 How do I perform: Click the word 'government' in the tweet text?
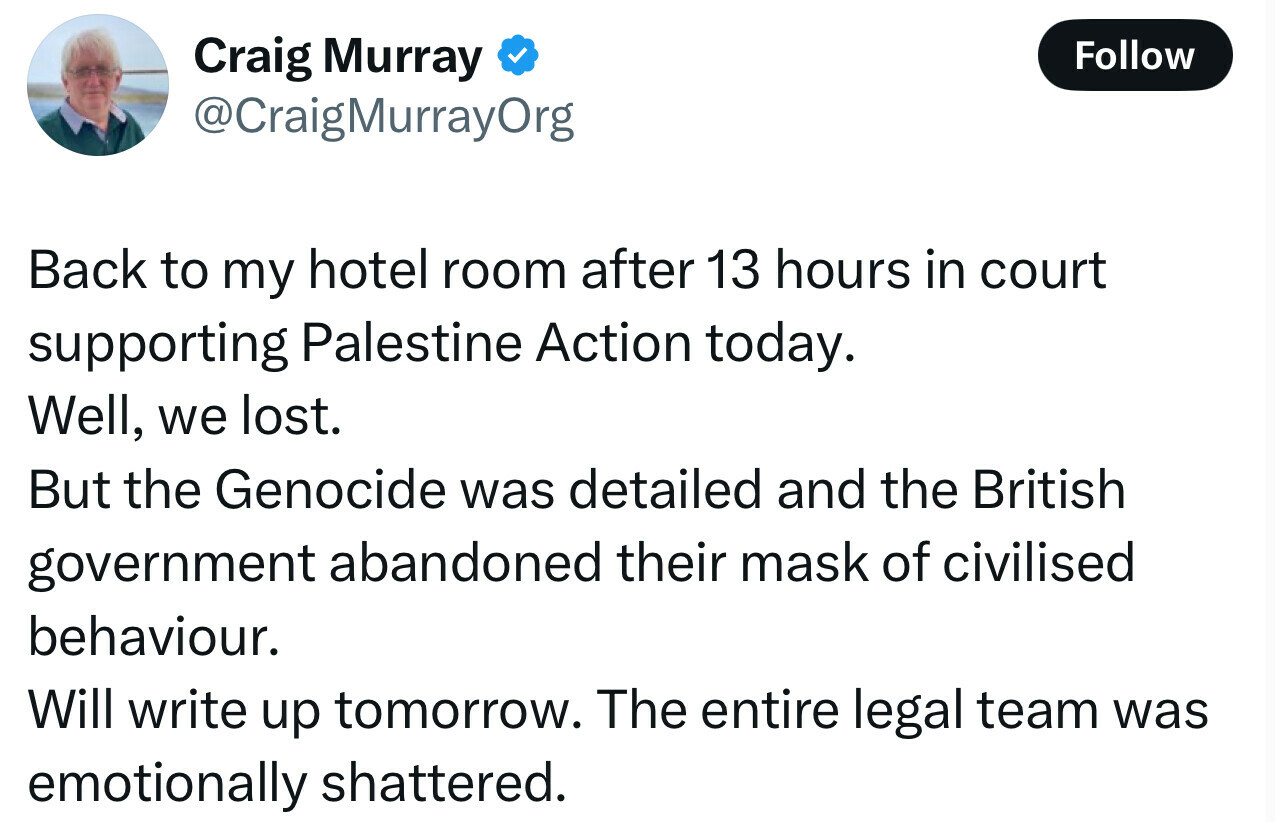coord(171,565)
